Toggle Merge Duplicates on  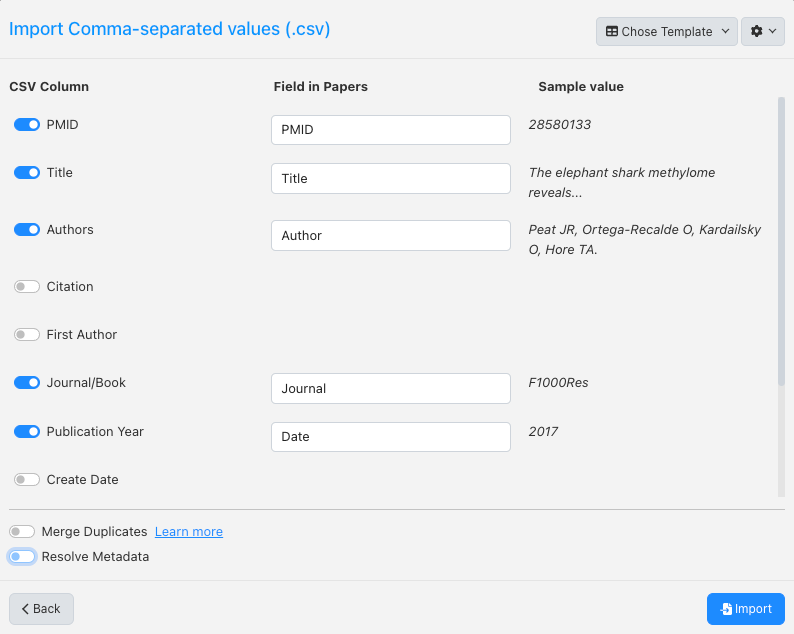tap(22, 532)
